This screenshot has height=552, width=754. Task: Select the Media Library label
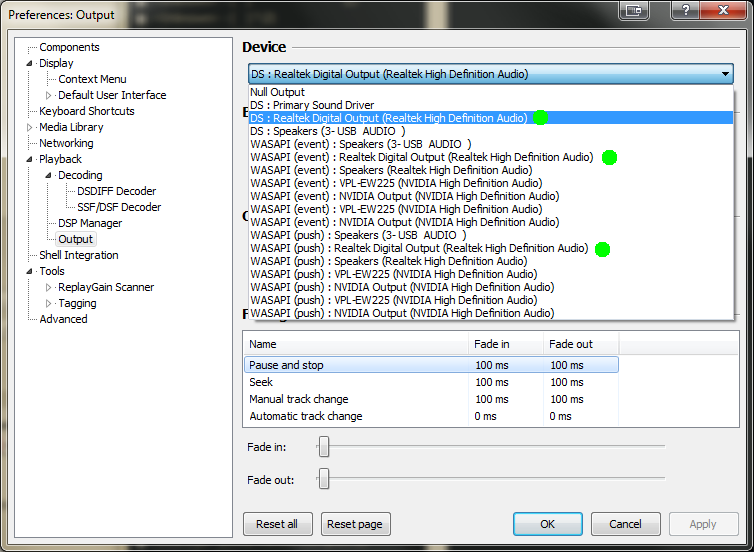(71, 127)
